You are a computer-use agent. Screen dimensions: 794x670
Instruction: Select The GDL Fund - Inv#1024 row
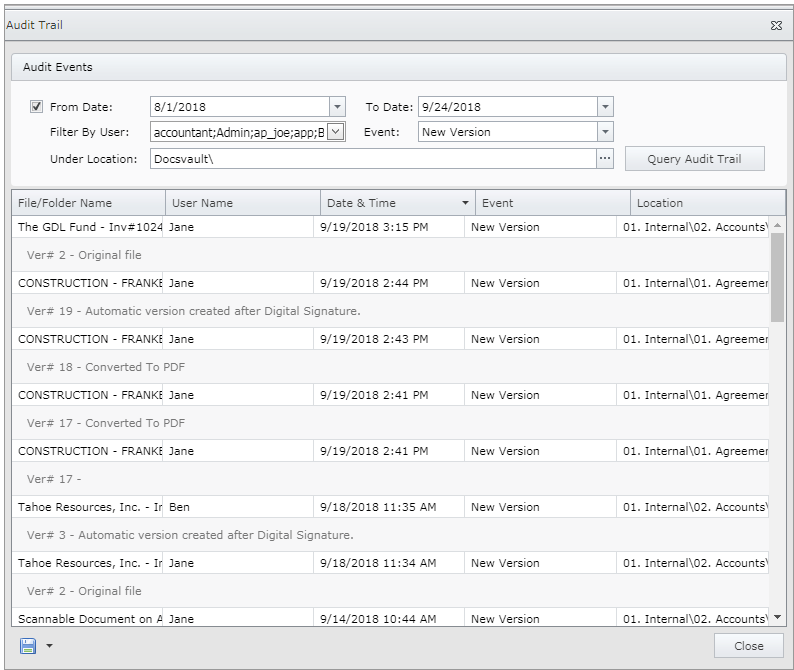coord(90,227)
